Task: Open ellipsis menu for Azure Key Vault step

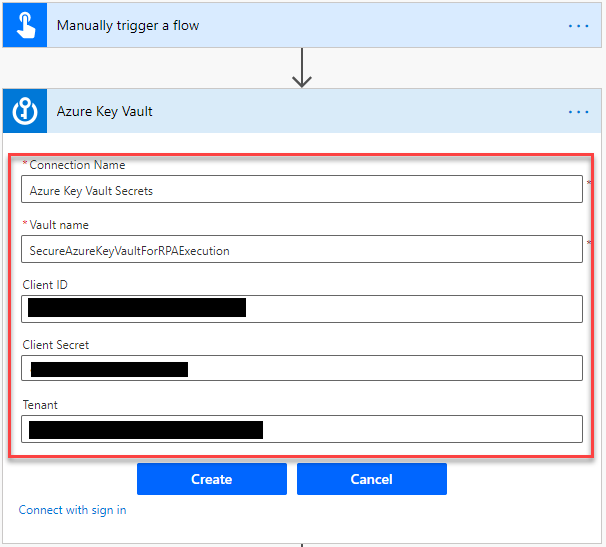Action: 578,112
